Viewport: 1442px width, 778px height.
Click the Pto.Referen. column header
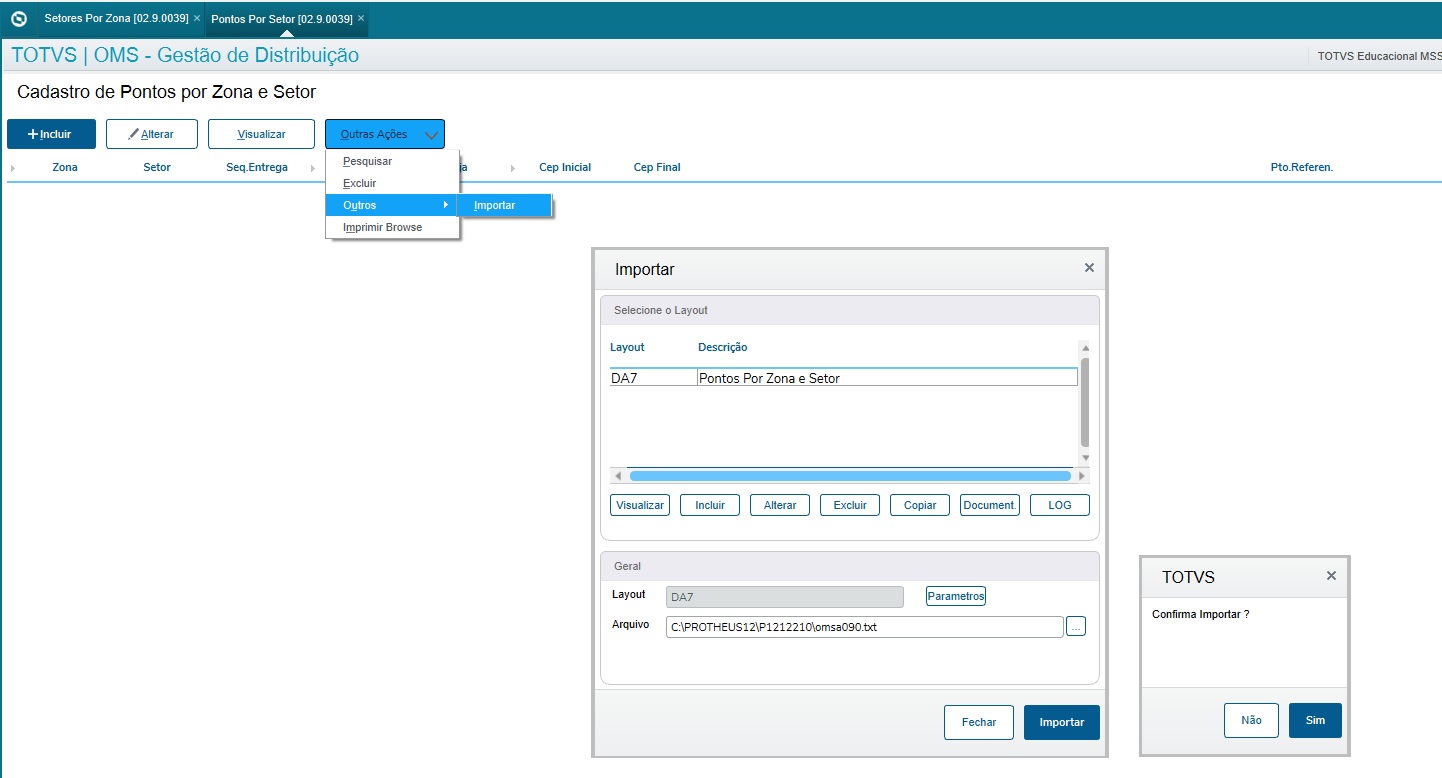[1302, 167]
